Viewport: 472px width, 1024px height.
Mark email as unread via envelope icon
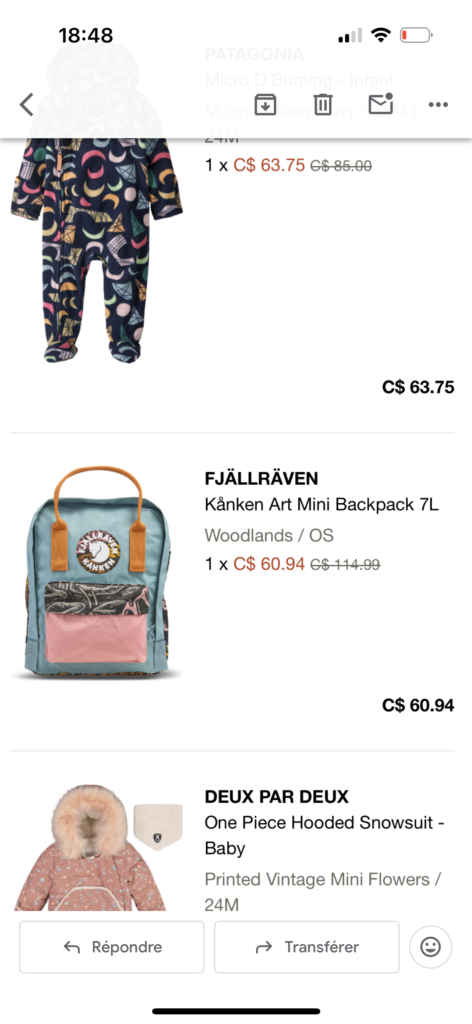(x=381, y=104)
